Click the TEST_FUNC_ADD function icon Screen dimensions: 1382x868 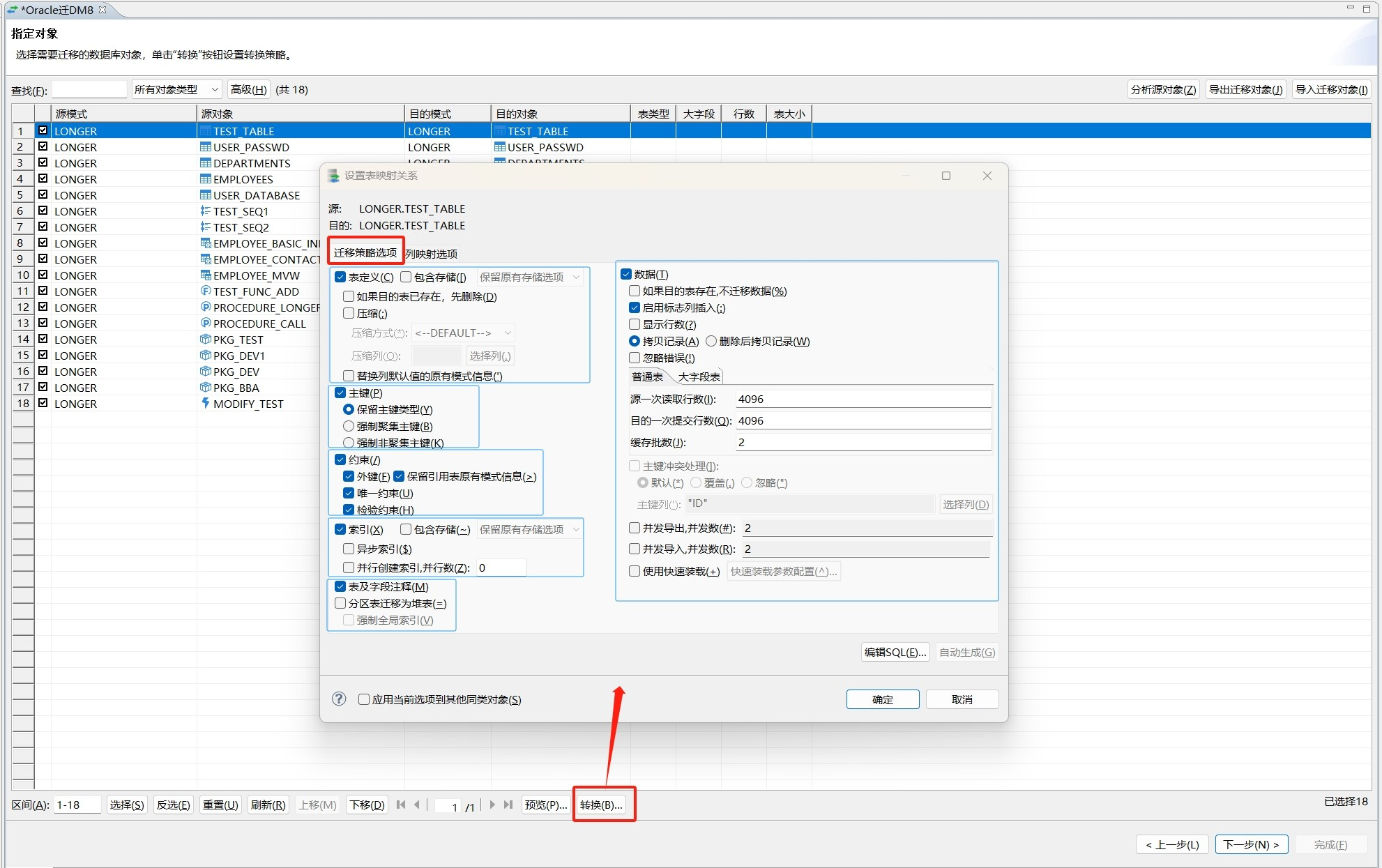coord(206,291)
